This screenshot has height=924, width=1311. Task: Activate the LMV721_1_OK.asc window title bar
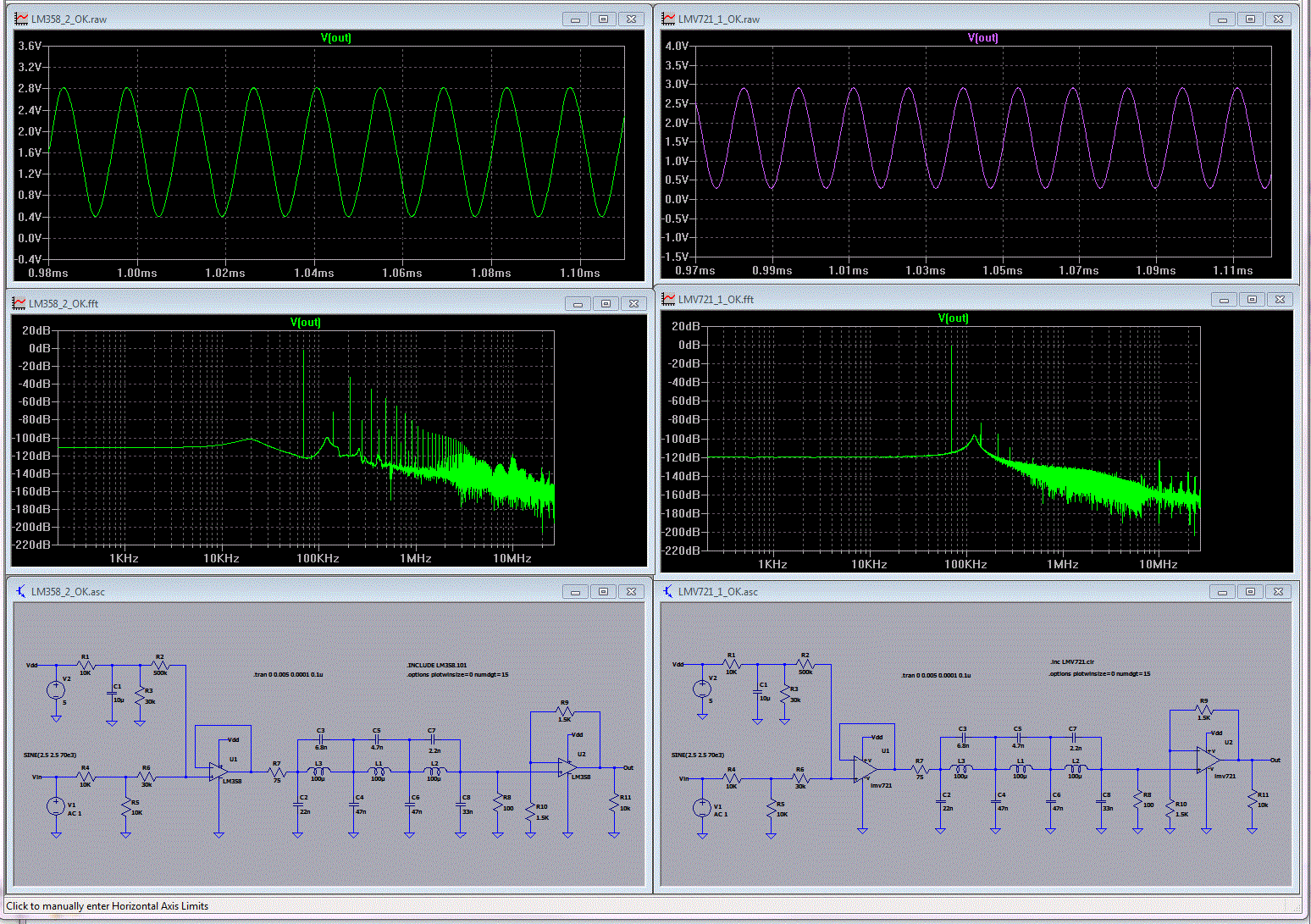932,591
